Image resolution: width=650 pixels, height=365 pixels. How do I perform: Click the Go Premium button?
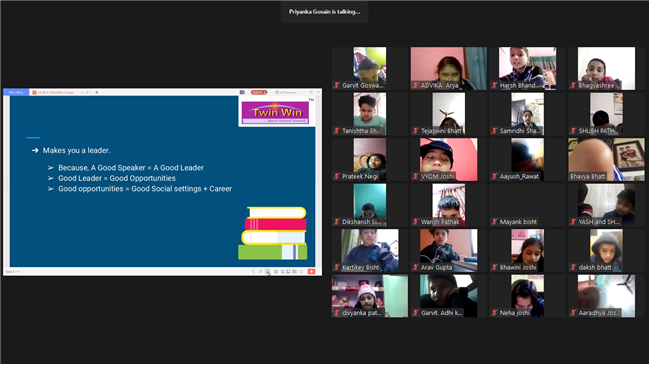coord(286,92)
